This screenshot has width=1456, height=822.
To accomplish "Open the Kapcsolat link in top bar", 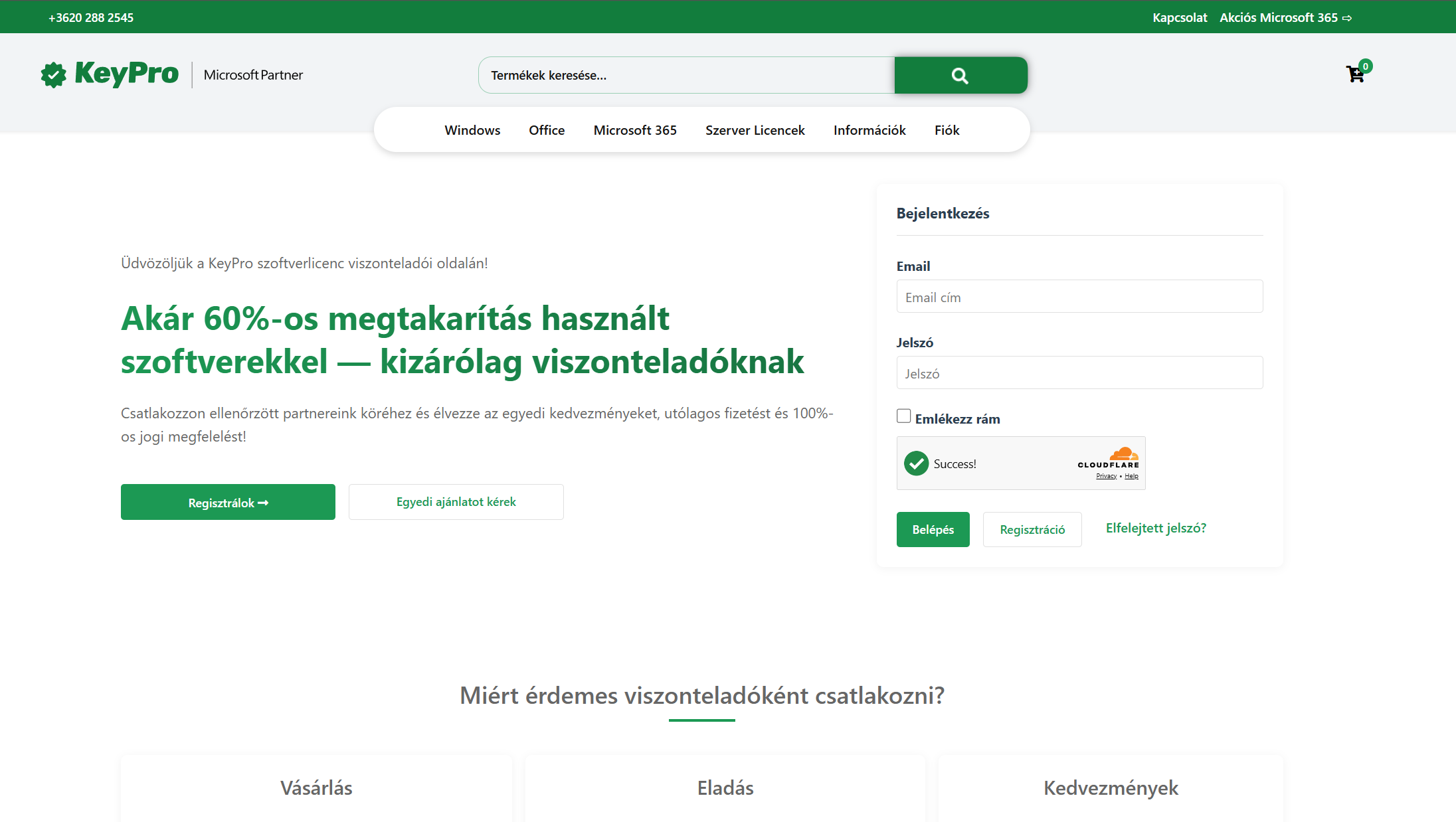I will [x=1180, y=17].
